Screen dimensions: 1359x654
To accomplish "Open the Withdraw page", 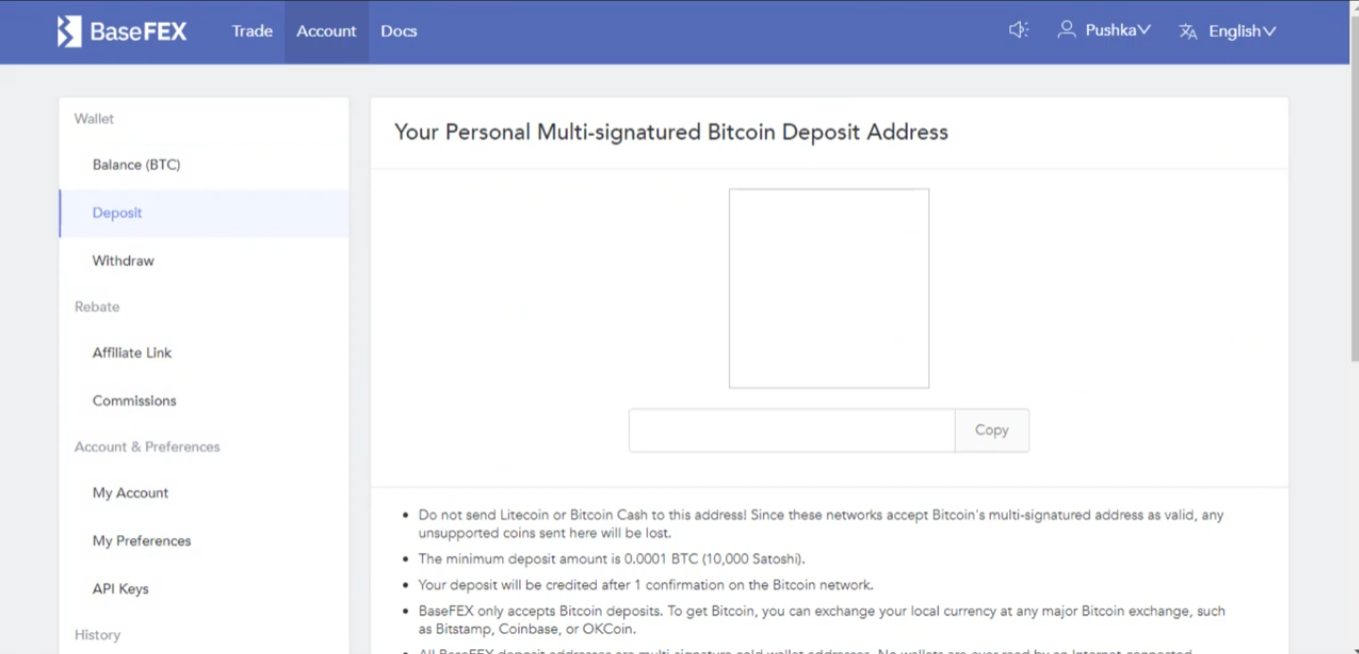I will [x=123, y=261].
